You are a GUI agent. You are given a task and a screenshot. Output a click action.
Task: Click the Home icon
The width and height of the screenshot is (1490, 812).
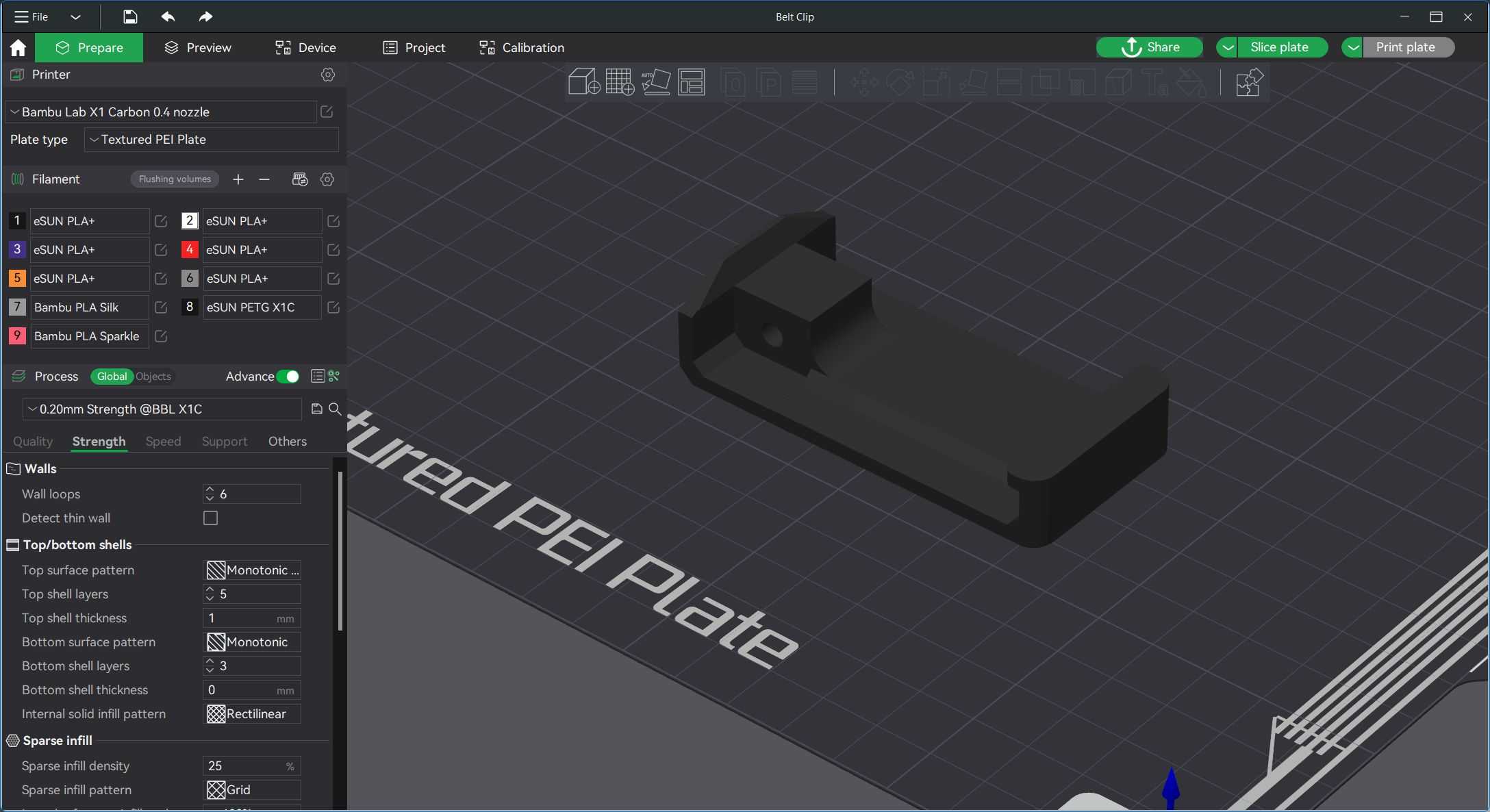pos(18,47)
